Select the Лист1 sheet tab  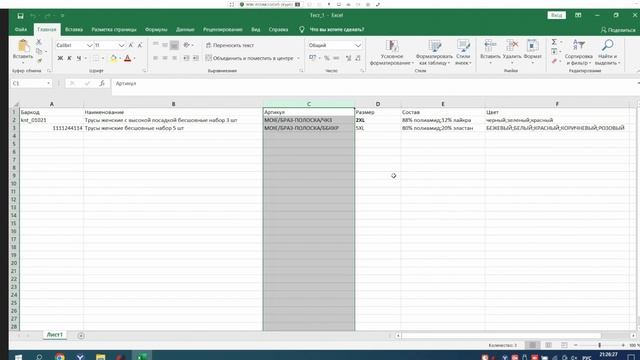tap(55, 335)
